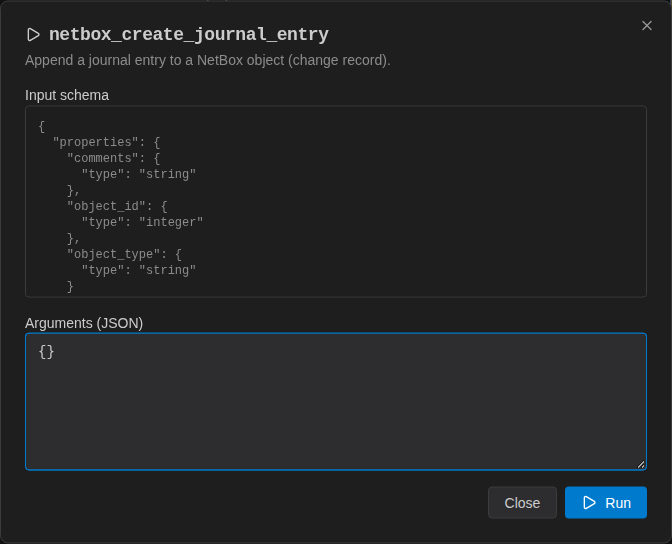Image resolution: width=672 pixels, height=544 pixels.
Task: Click the play icon beside netbox_create_journal_entry title
Action: point(33,35)
